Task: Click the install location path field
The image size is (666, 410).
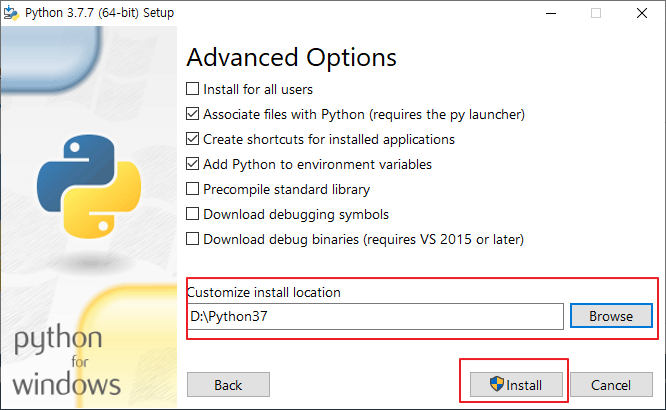Action: click(375, 316)
